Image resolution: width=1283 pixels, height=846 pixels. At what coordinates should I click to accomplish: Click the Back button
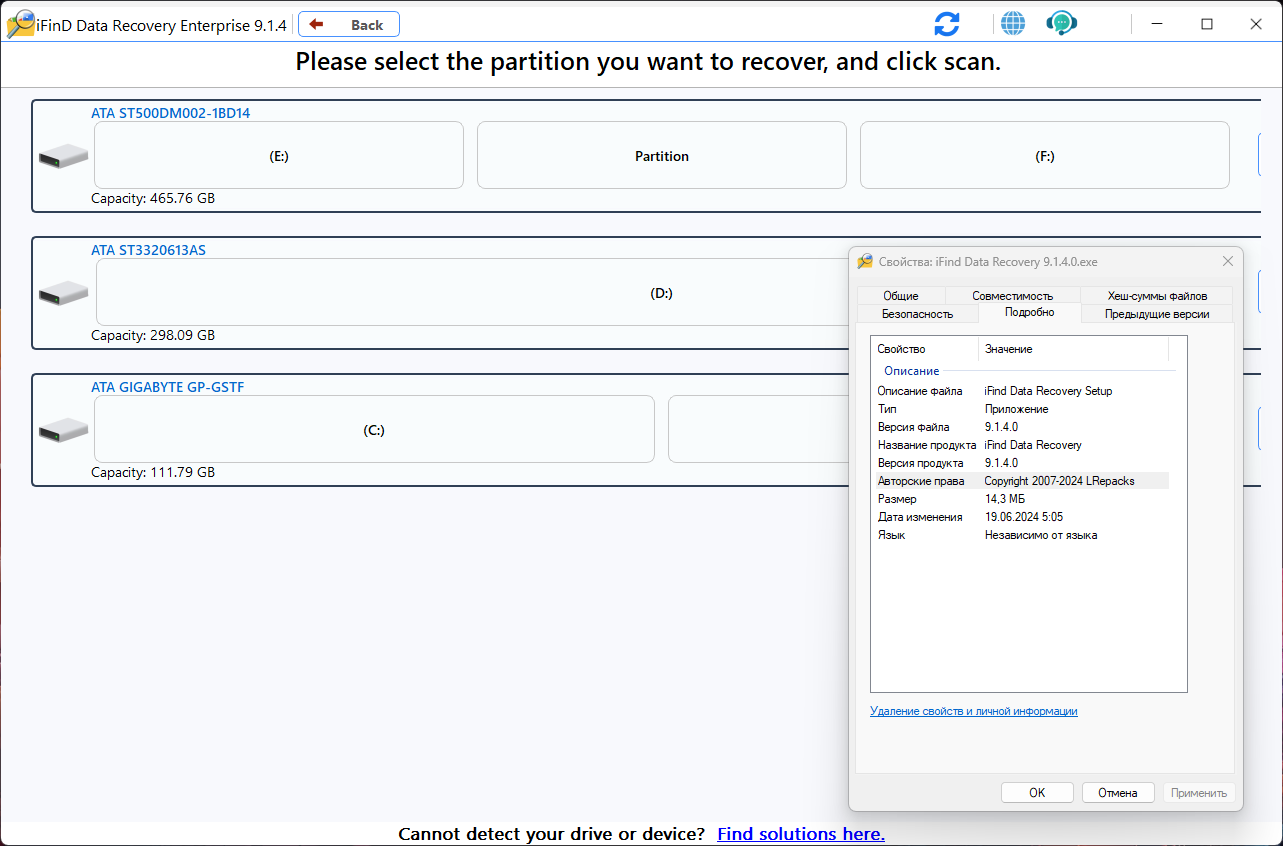click(349, 24)
